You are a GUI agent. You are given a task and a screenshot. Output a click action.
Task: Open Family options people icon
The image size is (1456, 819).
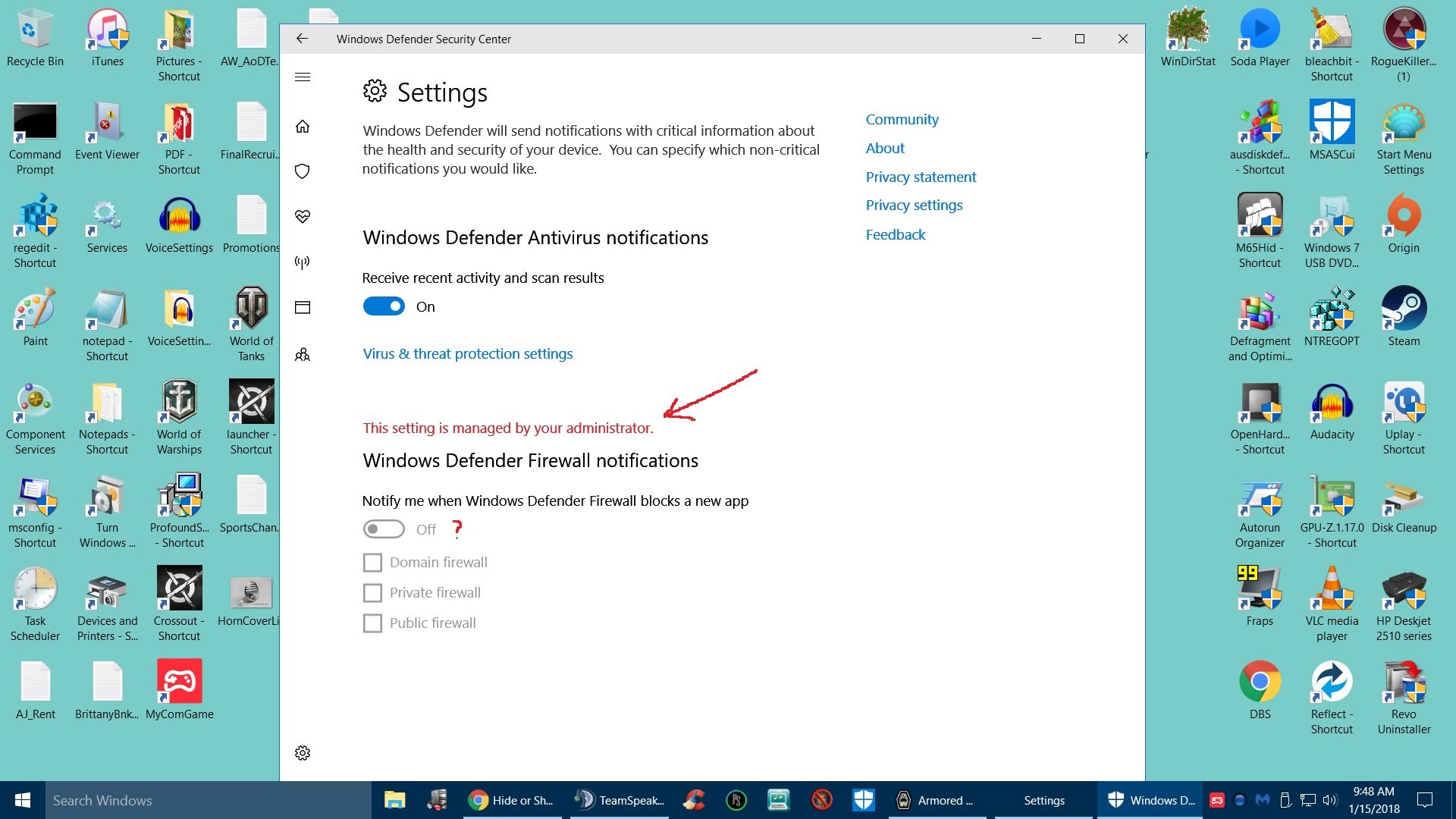click(x=303, y=354)
